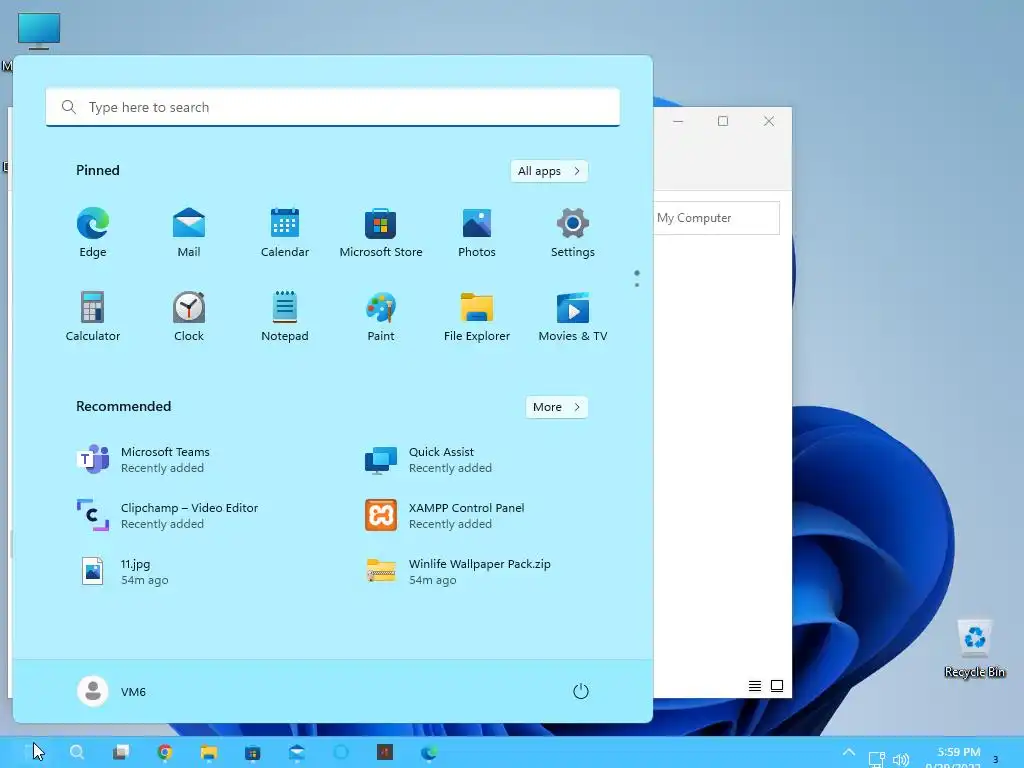Launch XAMPP Control Panel recommendation

[x=445, y=515]
